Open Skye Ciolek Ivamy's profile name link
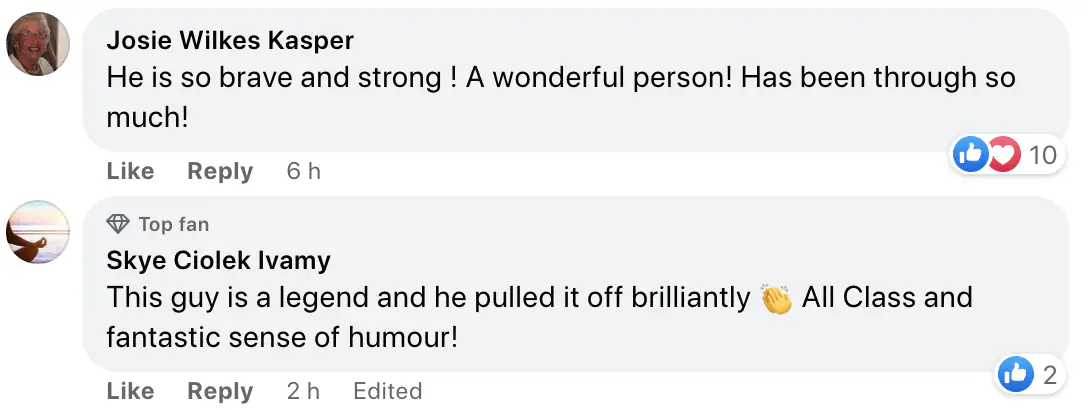Viewport: 1090px width, 410px height. click(219, 261)
